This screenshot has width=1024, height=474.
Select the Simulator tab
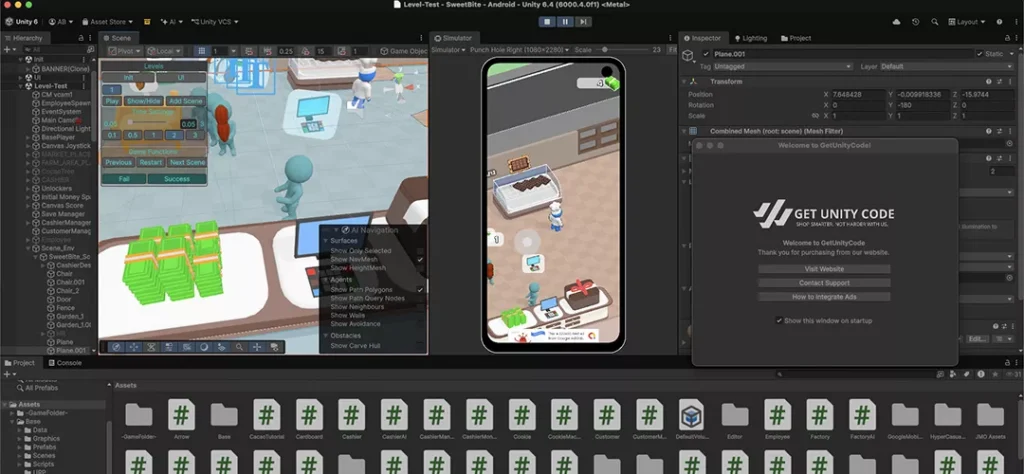coord(453,38)
